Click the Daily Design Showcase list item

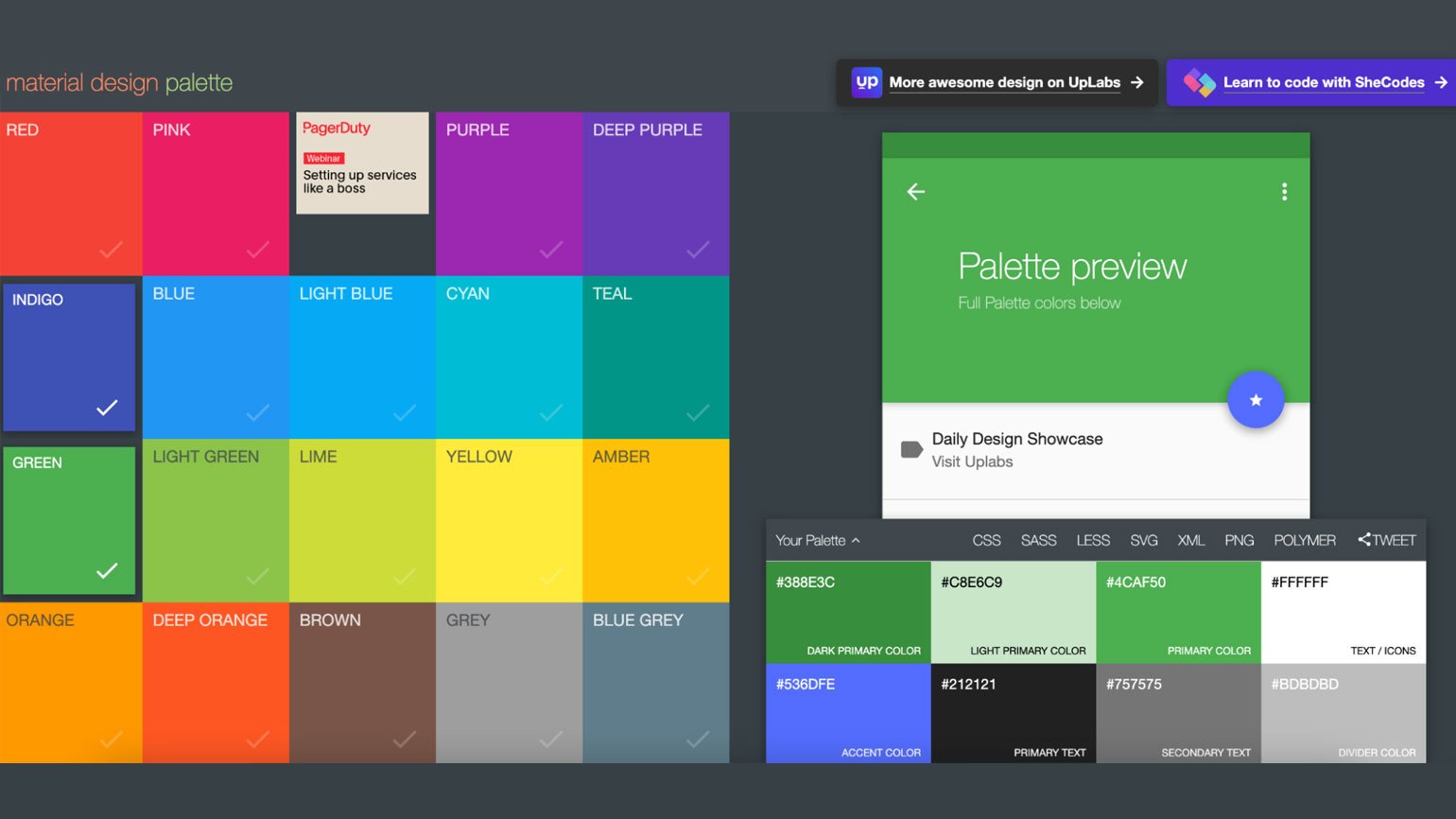[x=1096, y=450]
